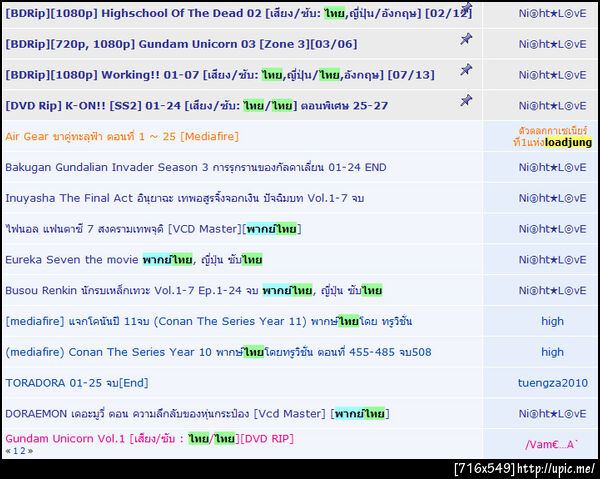Image resolution: width=600 pixels, height=479 pixels.
Task: View author Ni@ht★L@vE on K-ON!! row
Action: coord(553,106)
